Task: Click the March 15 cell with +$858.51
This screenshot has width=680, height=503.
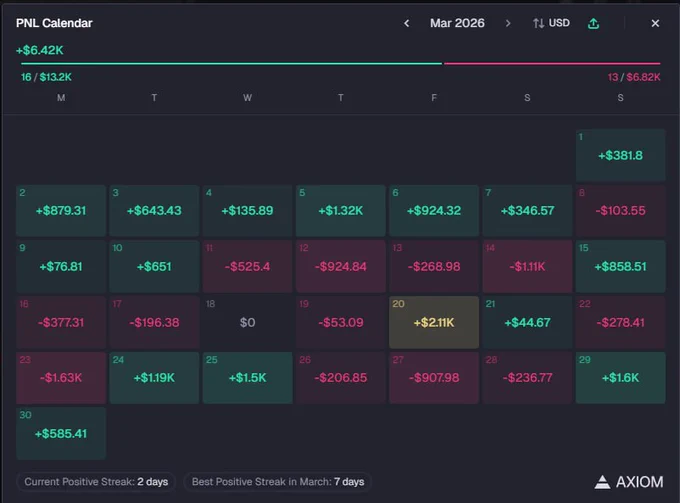Action: [x=620, y=266]
